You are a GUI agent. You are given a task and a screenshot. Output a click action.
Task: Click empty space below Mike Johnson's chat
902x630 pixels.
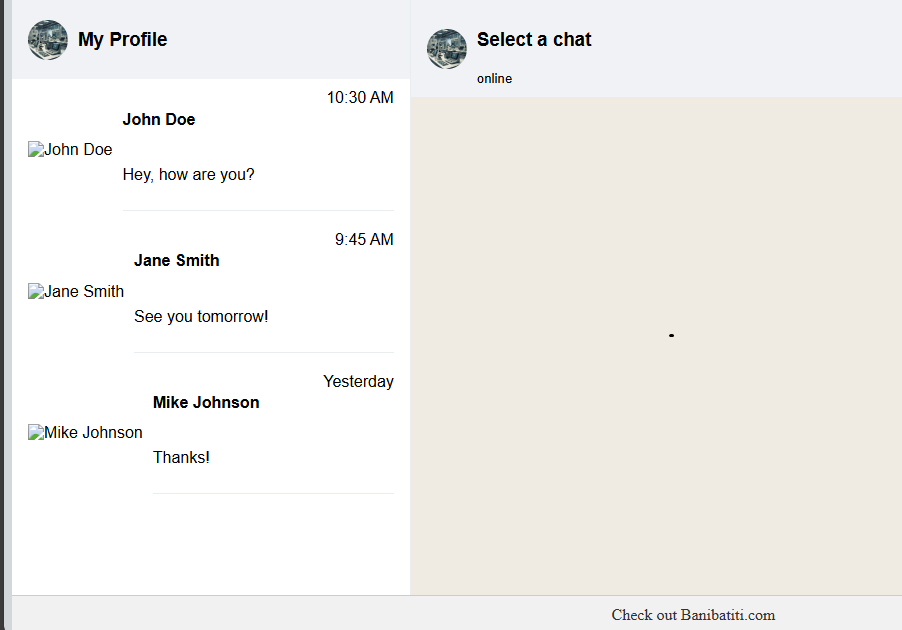click(x=210, y=545)
